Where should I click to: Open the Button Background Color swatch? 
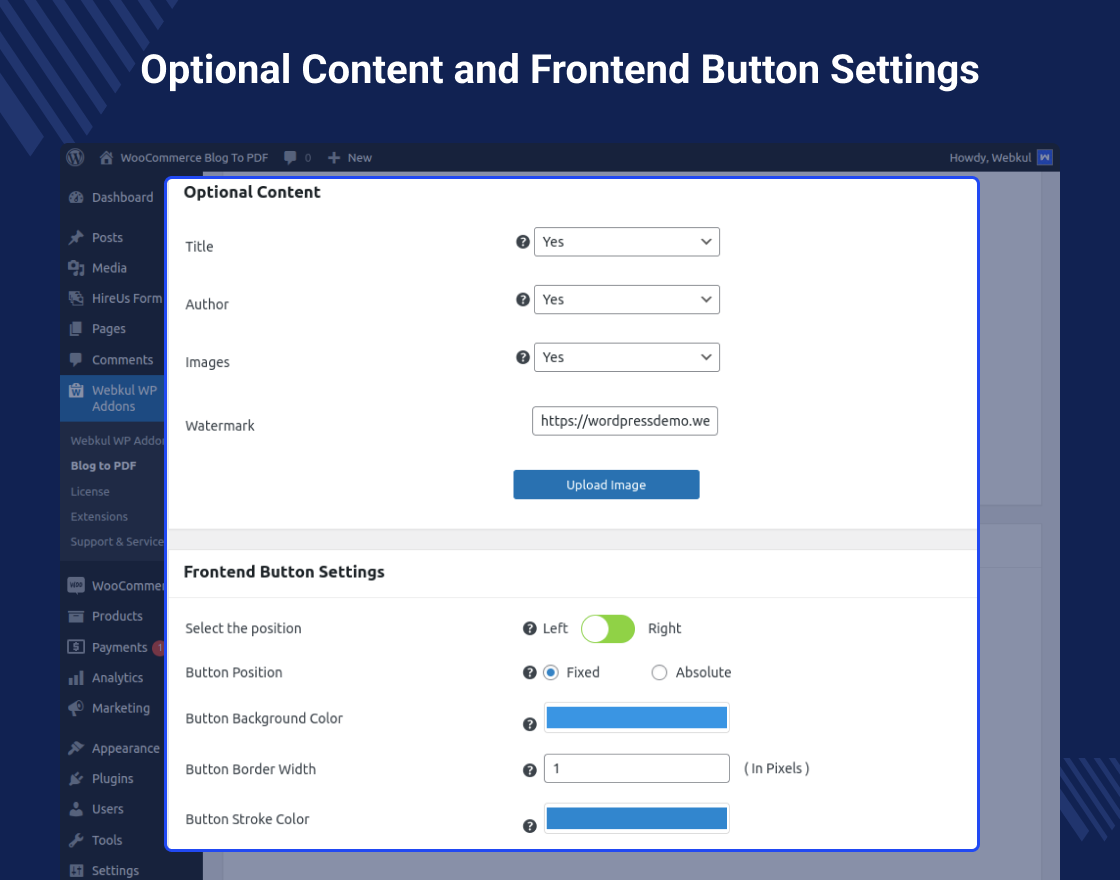click(636, 717)
